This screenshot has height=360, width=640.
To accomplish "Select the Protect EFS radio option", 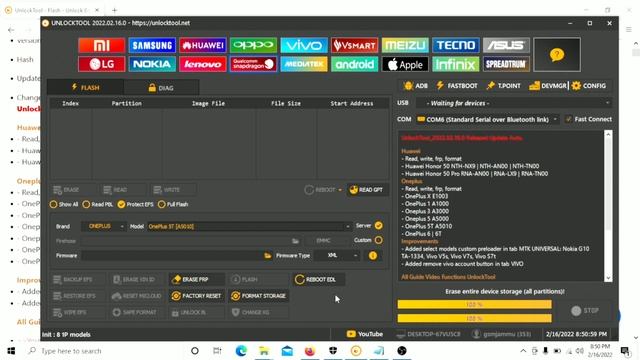I will tap(136, 204).
